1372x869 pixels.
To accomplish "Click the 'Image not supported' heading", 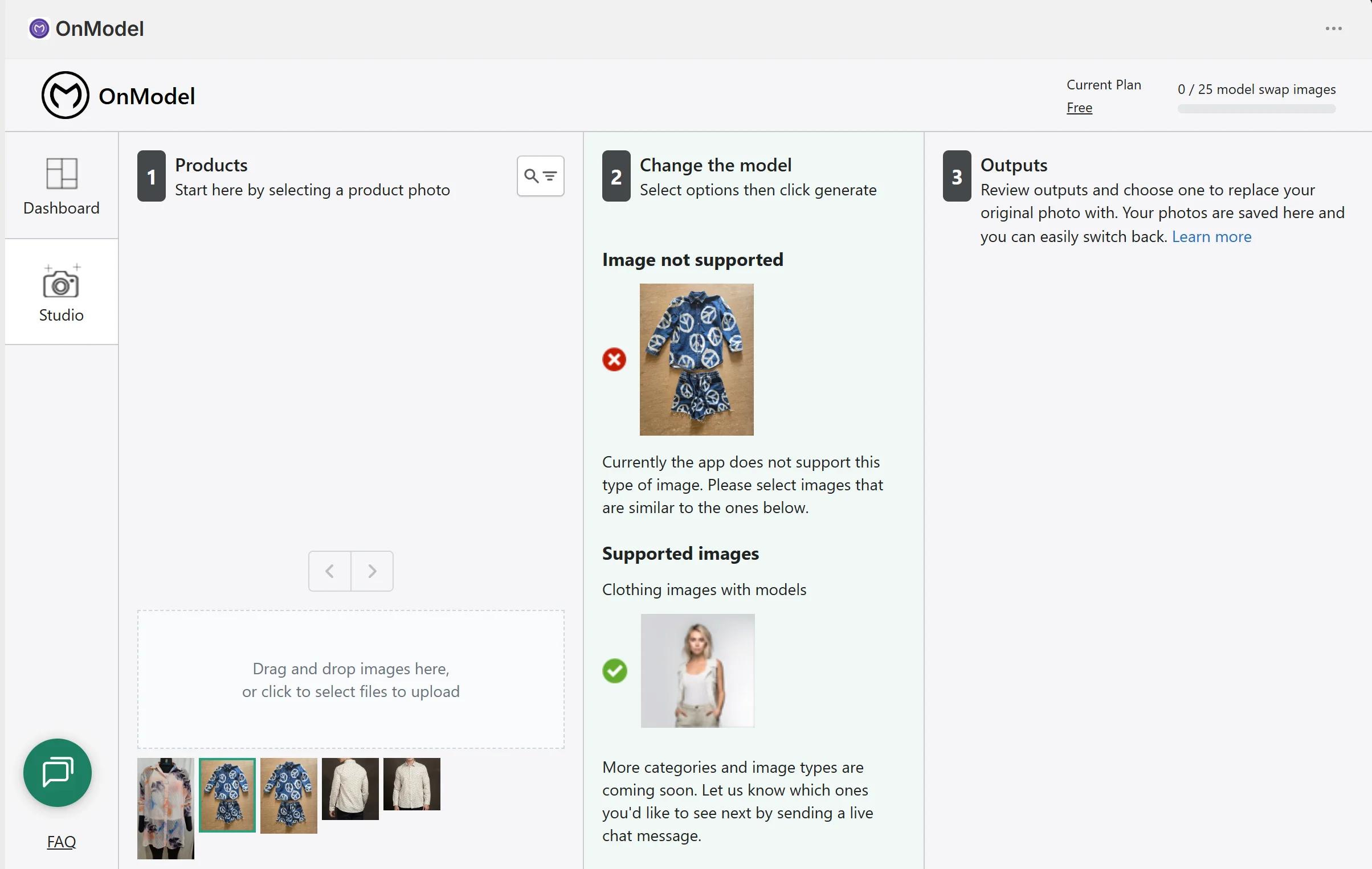I will coord(693,260).
